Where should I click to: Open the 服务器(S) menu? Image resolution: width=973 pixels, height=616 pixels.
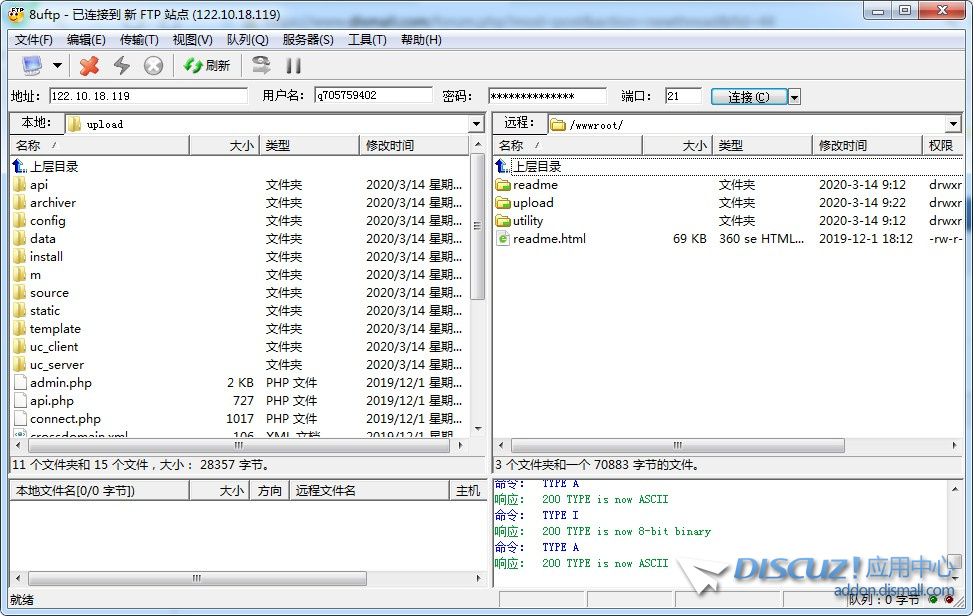click(x=307, y=40)
